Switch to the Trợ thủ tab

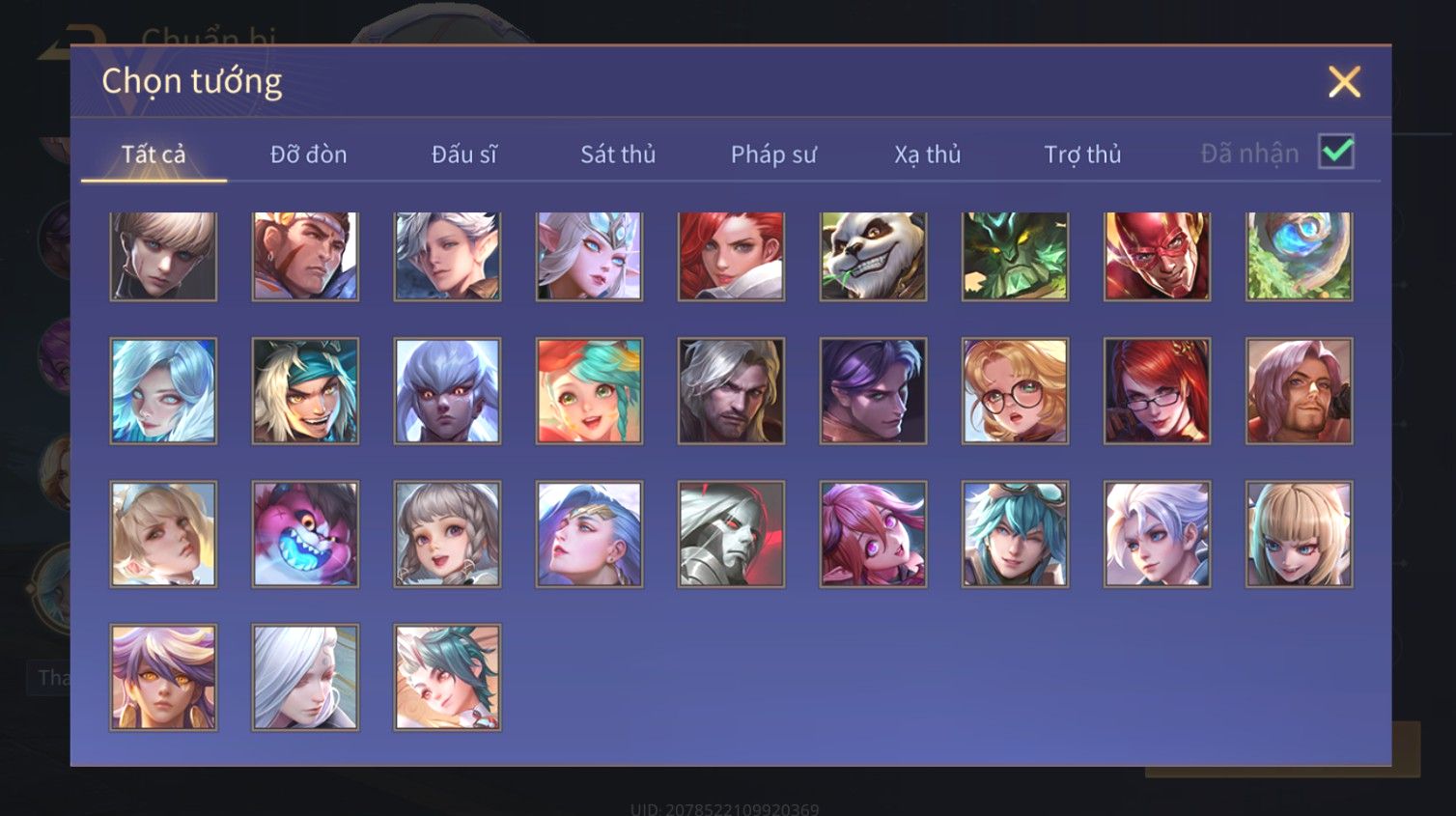click(x=1082, y=155)
